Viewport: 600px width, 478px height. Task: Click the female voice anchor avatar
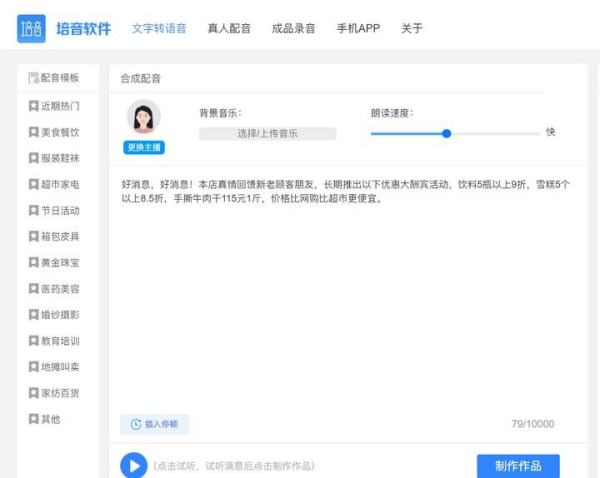[x=144, y=117]
